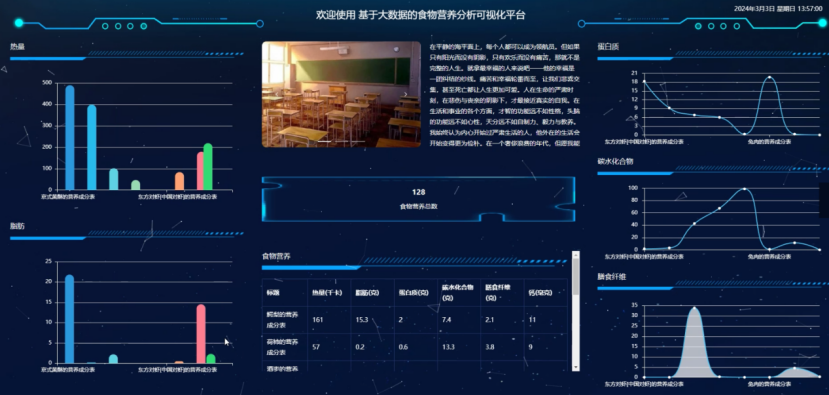Click the '蛋白质' chart panel title

[608, 47]
